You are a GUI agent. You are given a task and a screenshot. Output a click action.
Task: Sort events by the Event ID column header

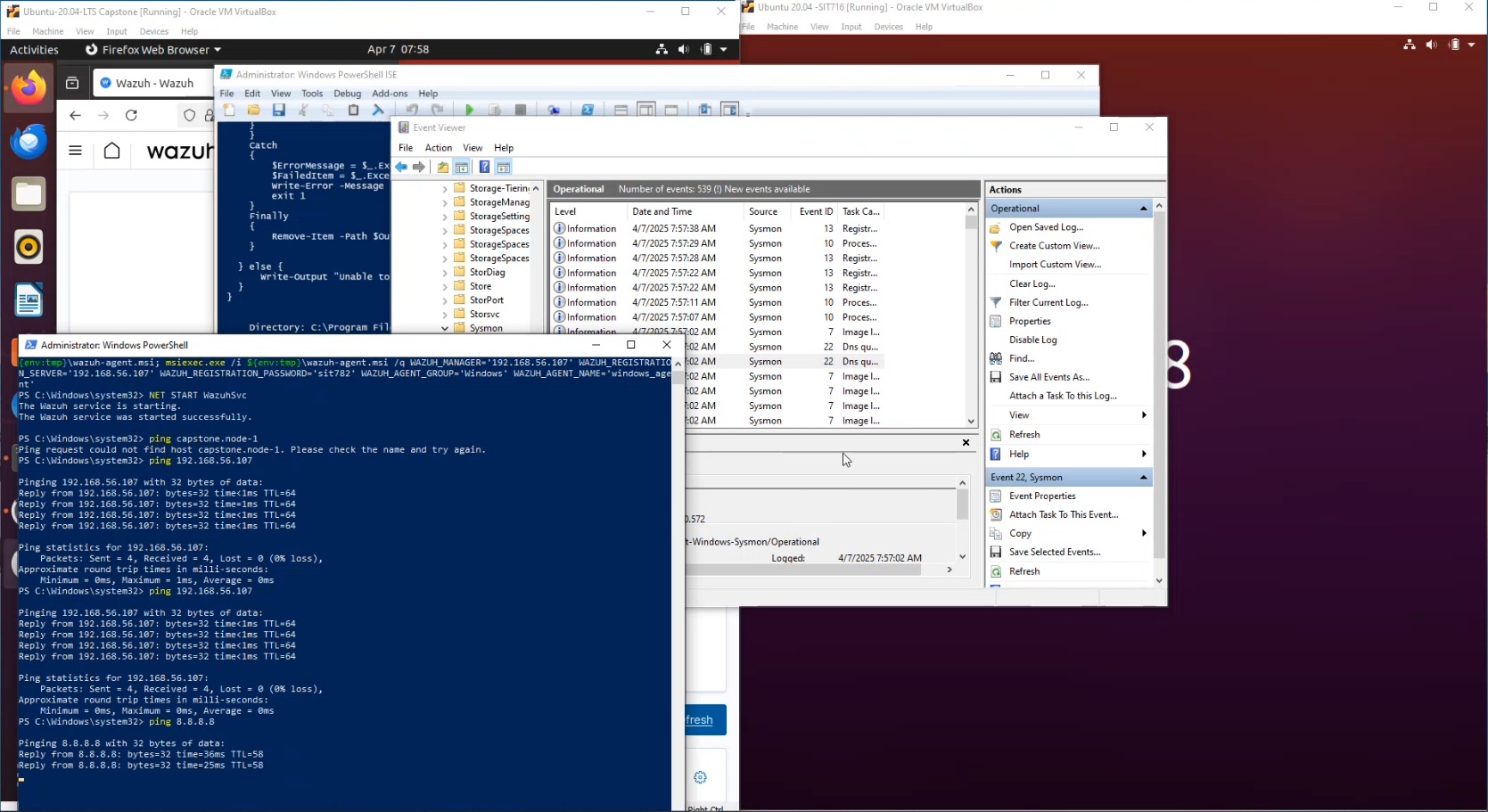[x=816, y=212]
